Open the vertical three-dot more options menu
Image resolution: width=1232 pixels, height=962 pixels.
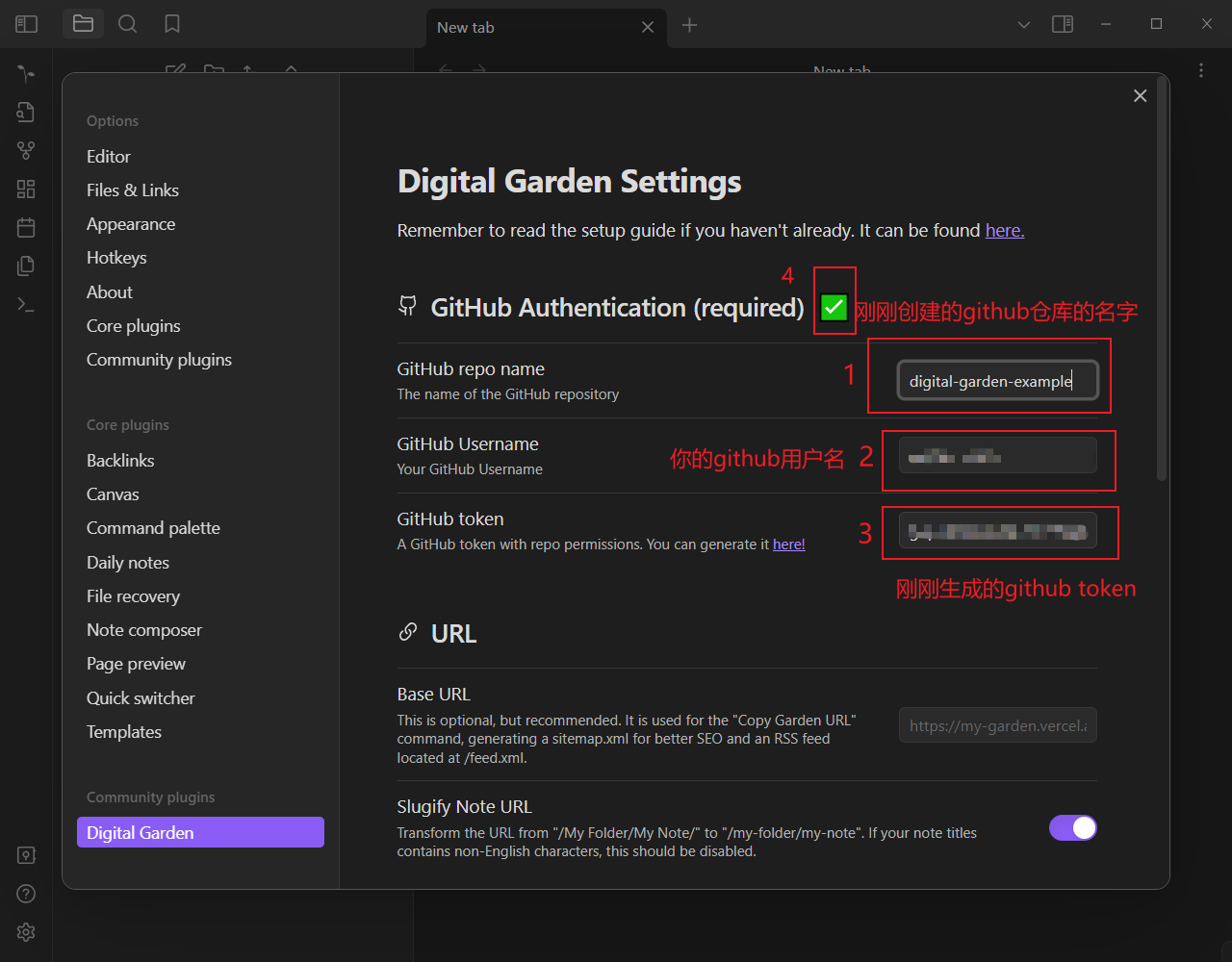pyautogui.click(x=1200, y=70)
